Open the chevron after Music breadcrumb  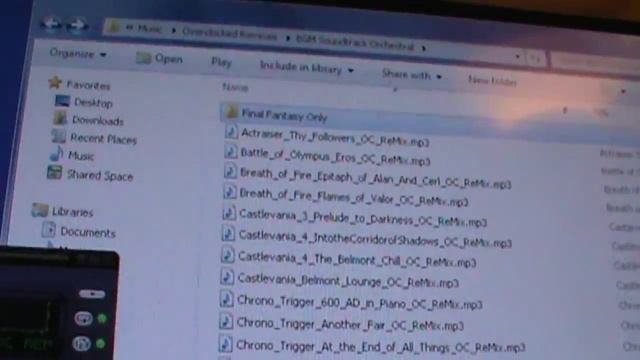tap(173, 31)
